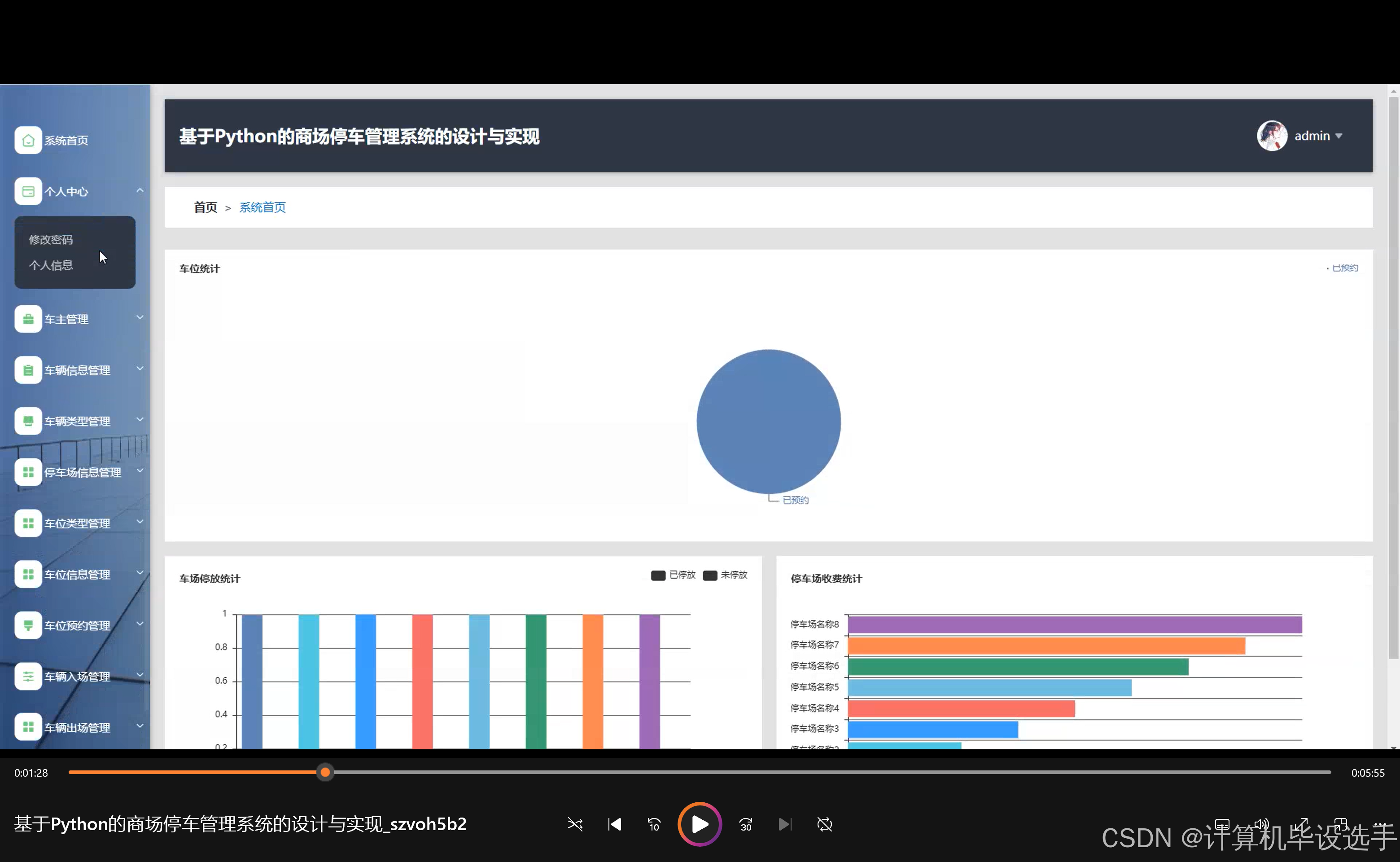The width and height of the screenshot is (1400, 862).
Task: Click the orange 停车场名称7 bar
Action: click(1046, 646)
